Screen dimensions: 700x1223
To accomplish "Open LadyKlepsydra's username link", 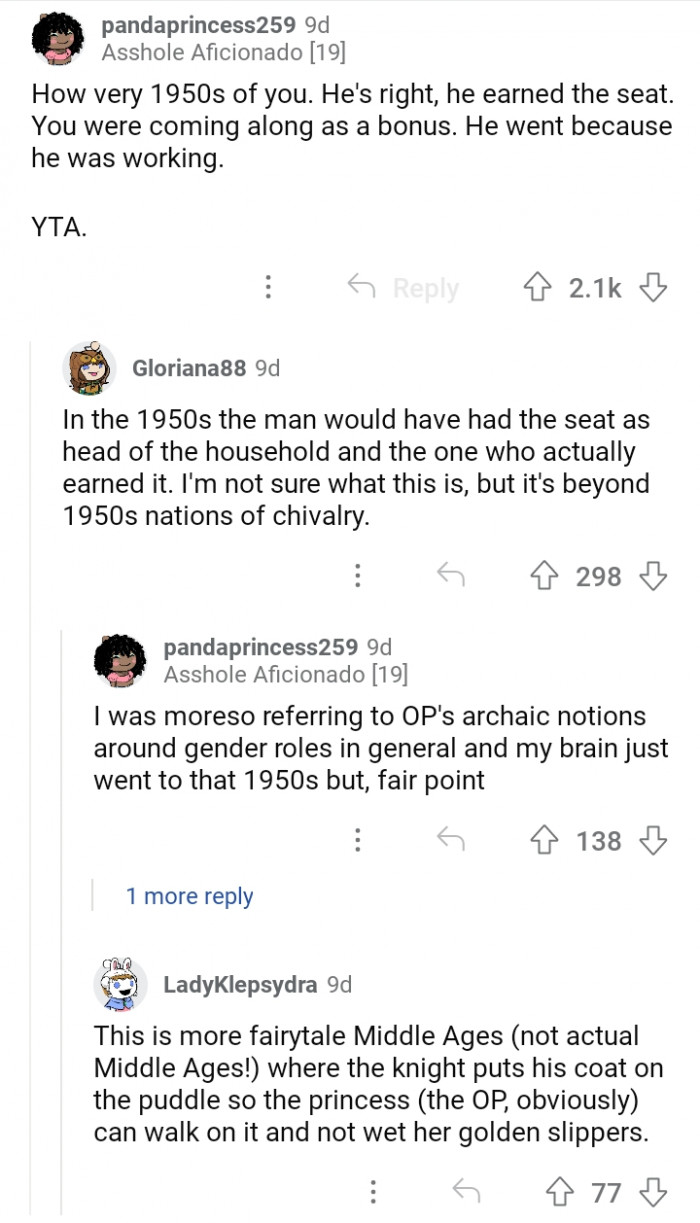I will 241,984.
